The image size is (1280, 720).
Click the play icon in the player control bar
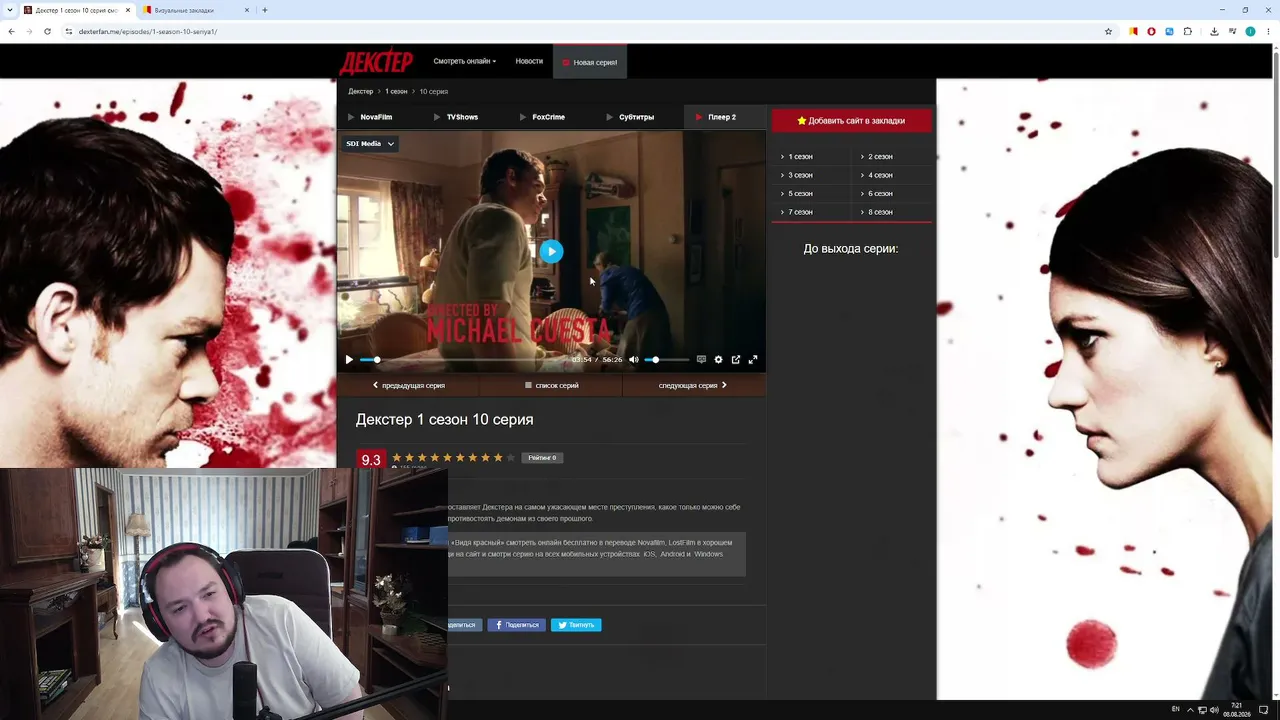(x=349, y=360)
